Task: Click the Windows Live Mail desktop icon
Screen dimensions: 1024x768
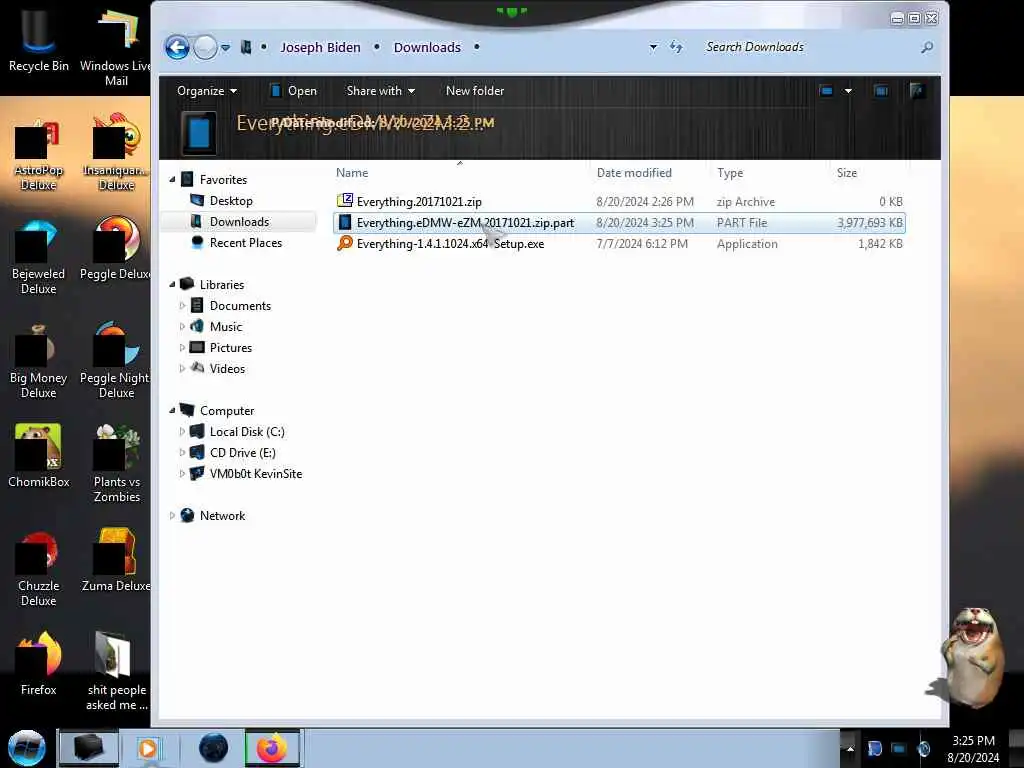Action: (116, 48)
